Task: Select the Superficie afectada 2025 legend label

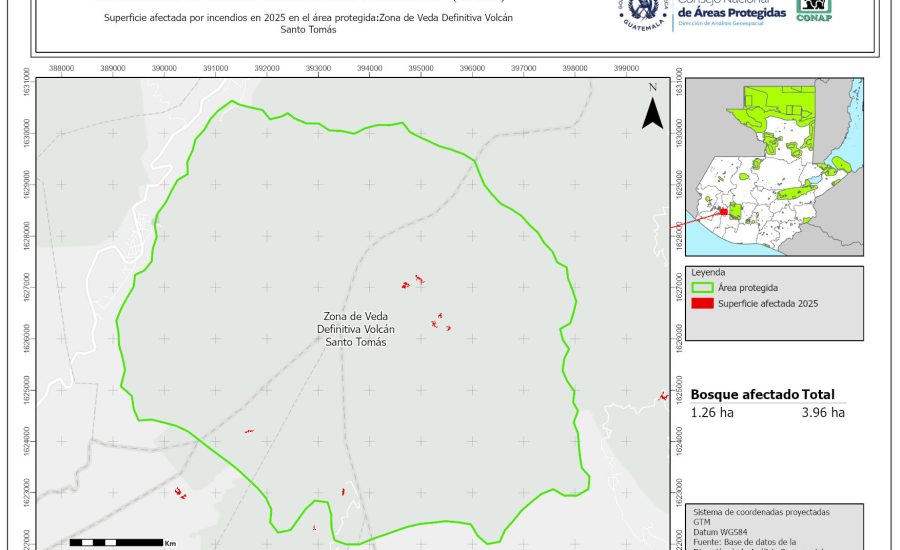Action: point(768,303)
